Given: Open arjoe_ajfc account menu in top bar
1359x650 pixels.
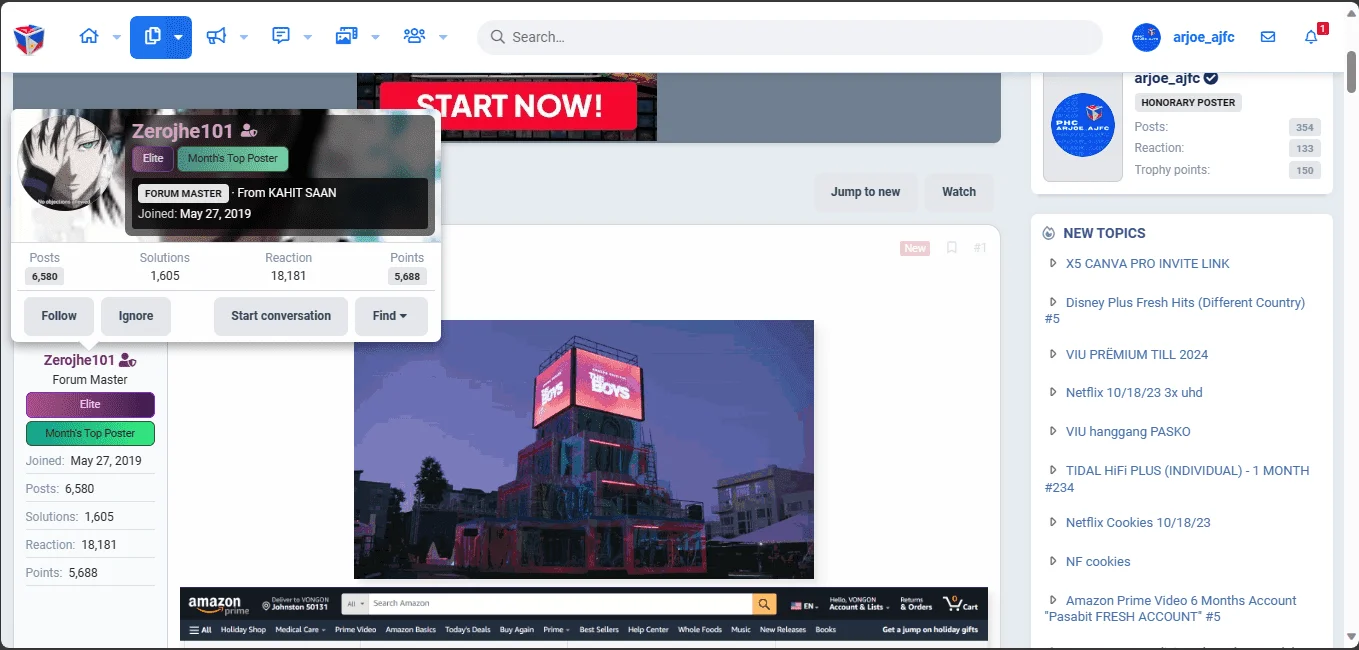Looking at the screenshot, I should click(x=1204, y=37).
